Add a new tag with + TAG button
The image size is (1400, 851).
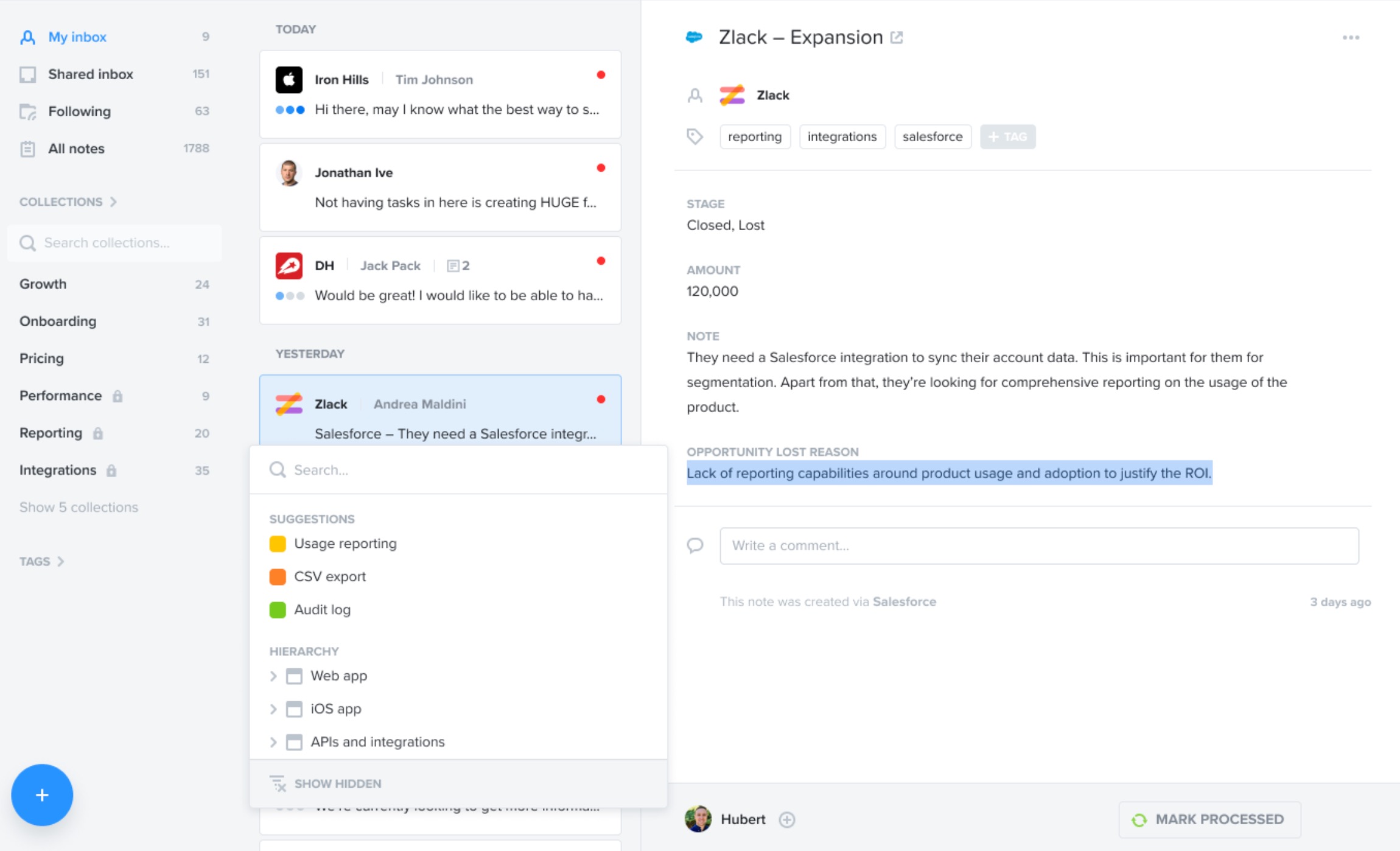pos(1007,136)
